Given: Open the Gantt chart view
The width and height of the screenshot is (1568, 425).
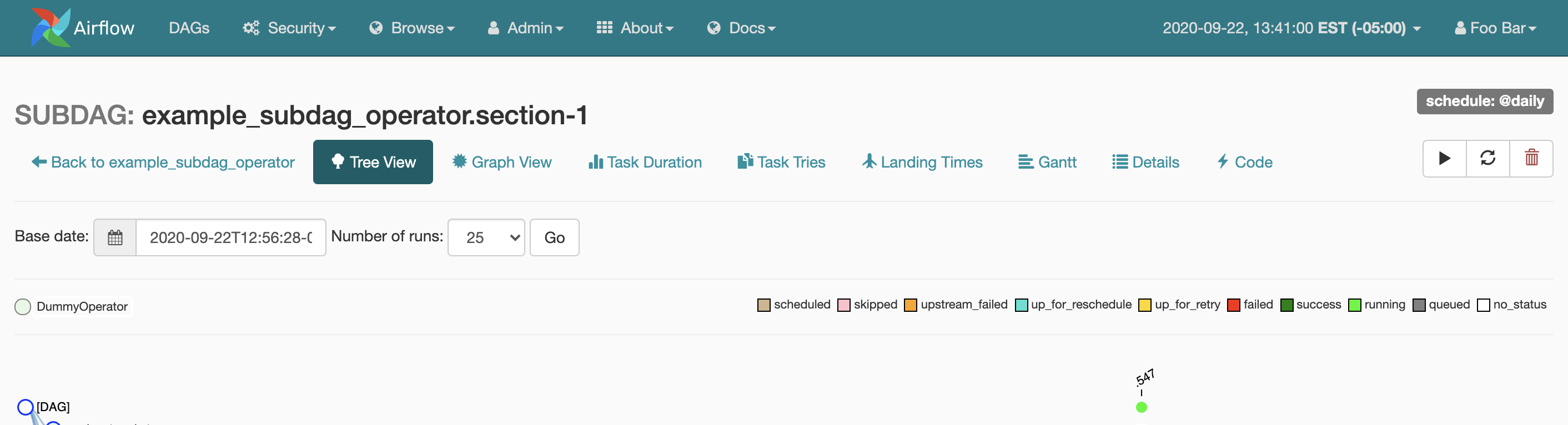Looking at the screenshot, I should tap(1047, 163).
